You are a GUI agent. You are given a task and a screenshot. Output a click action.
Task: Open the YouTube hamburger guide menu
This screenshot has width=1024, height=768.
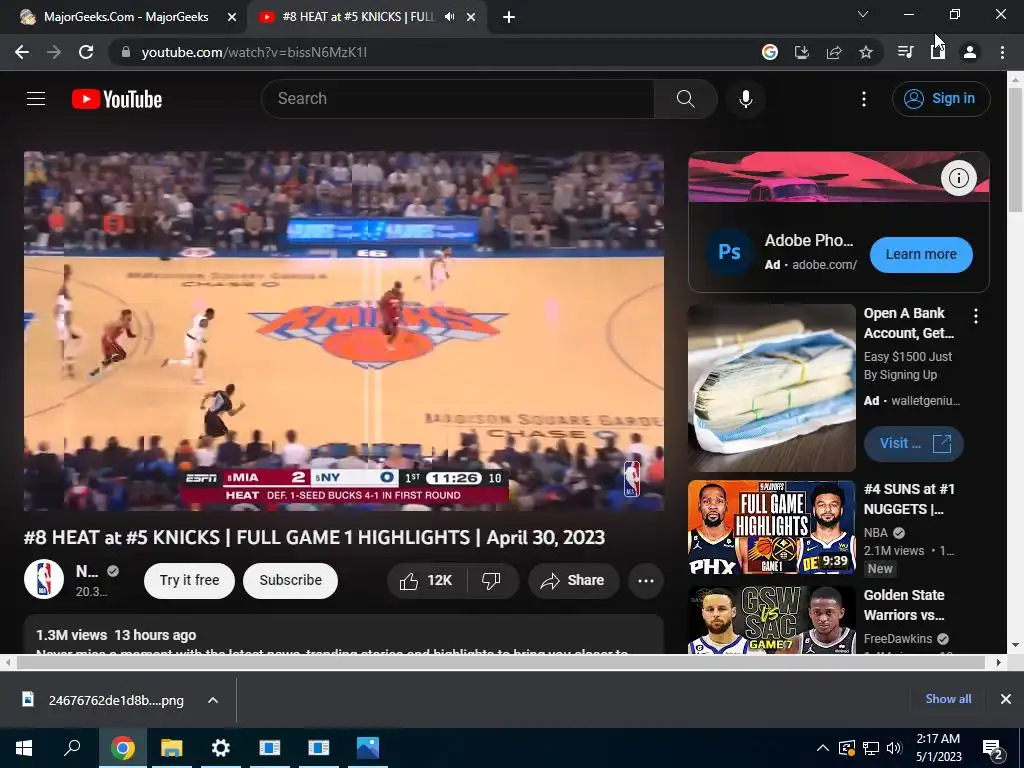(x=36, y=99)
